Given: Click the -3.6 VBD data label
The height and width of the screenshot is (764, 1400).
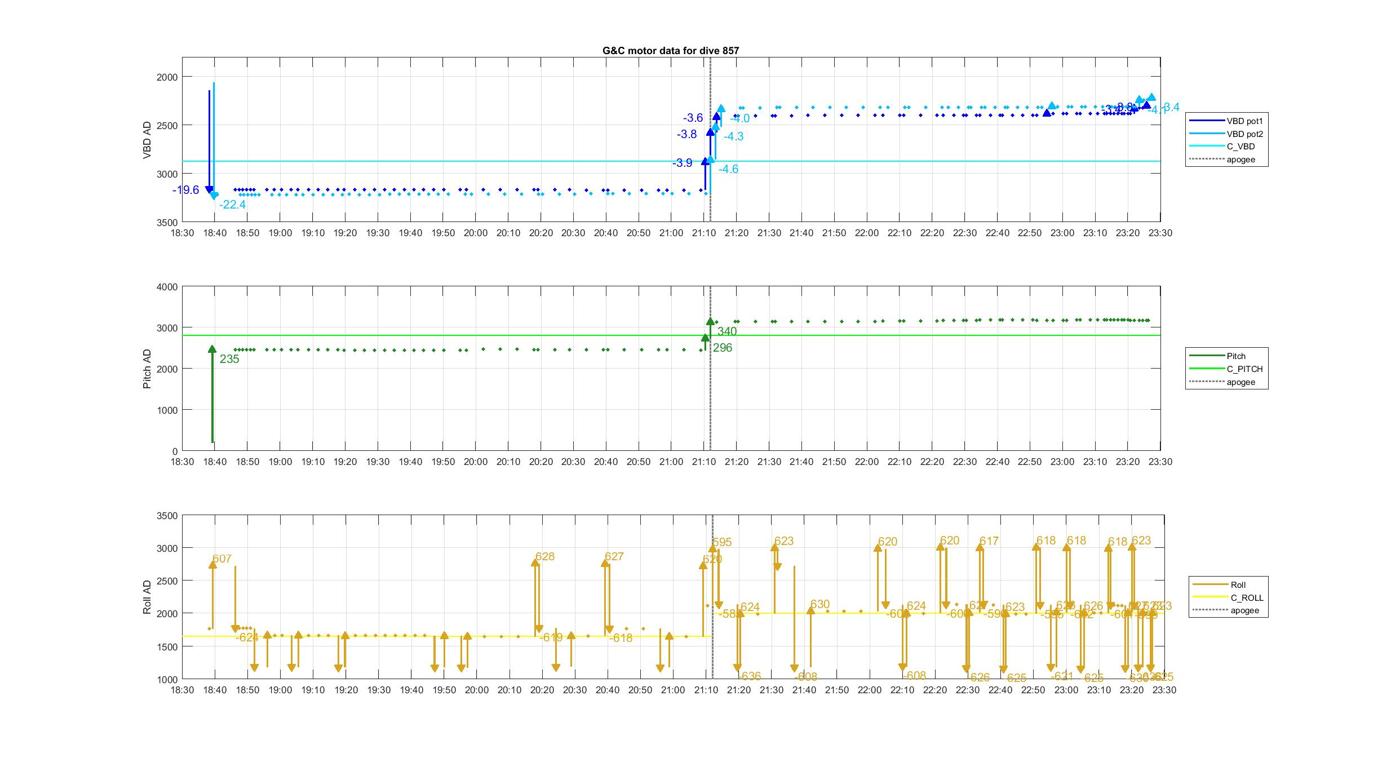Looking at the screenshot, I should (x=693, y=118).
